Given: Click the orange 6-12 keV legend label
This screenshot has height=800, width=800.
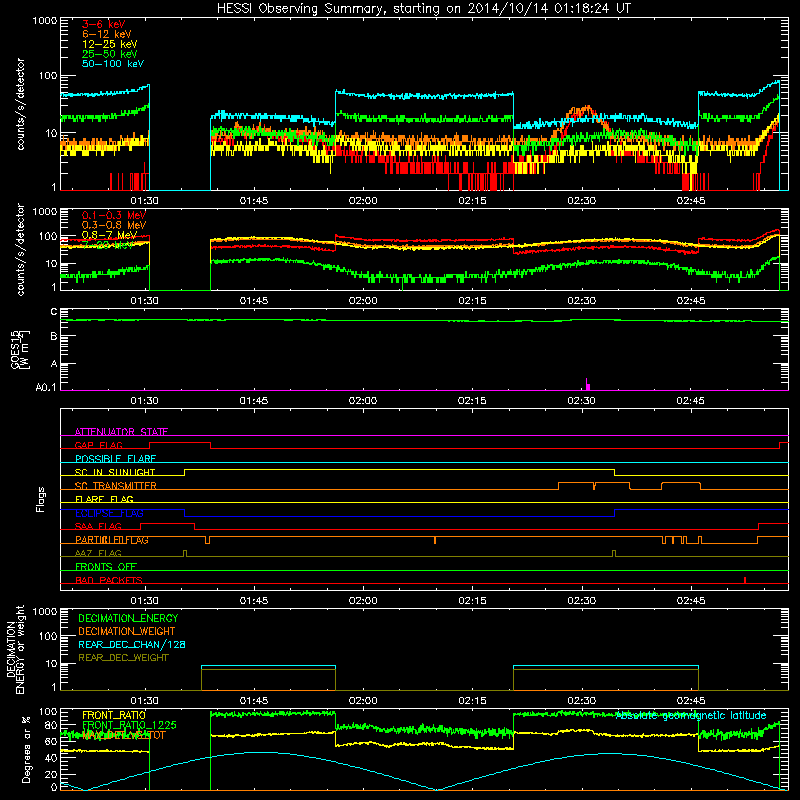Looking at the screenshot, I should pyautogui.click(x=107, y=34).
